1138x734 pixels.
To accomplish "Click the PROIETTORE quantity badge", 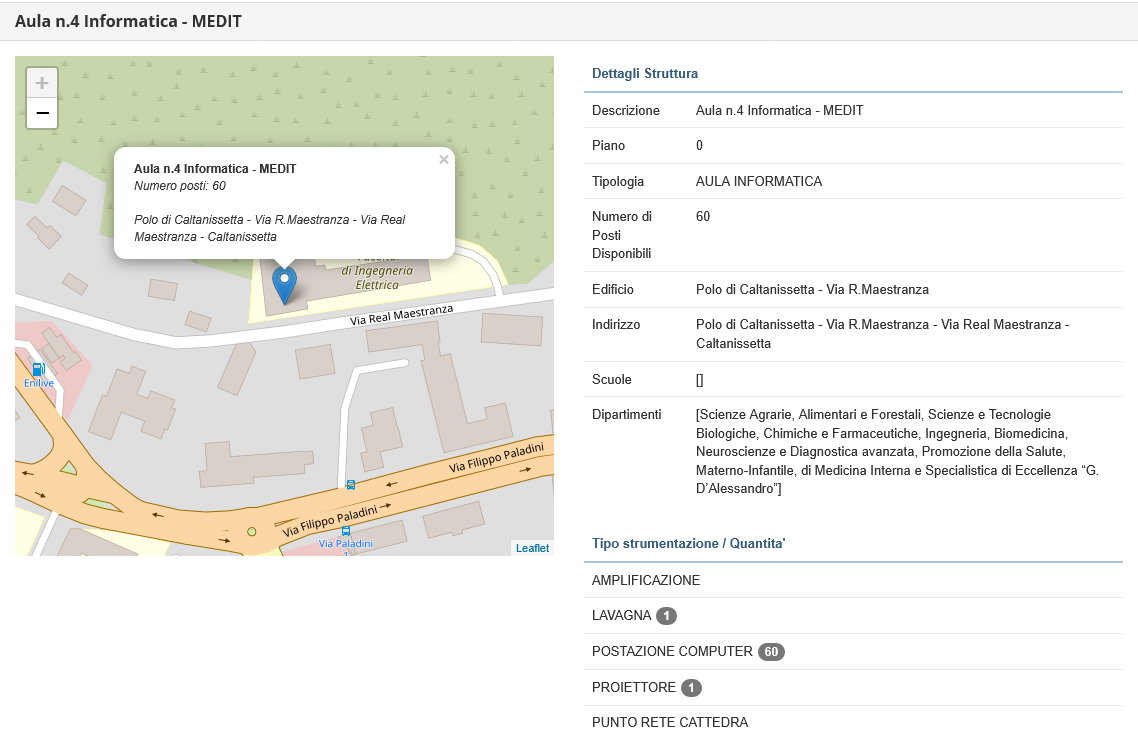I will pyautogui.click(x=691, y=688).
